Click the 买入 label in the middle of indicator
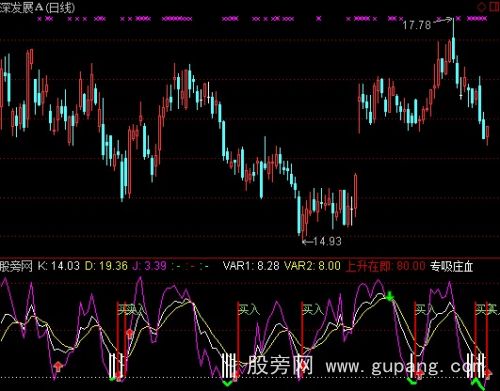The image size is (500, 391). 248,310
